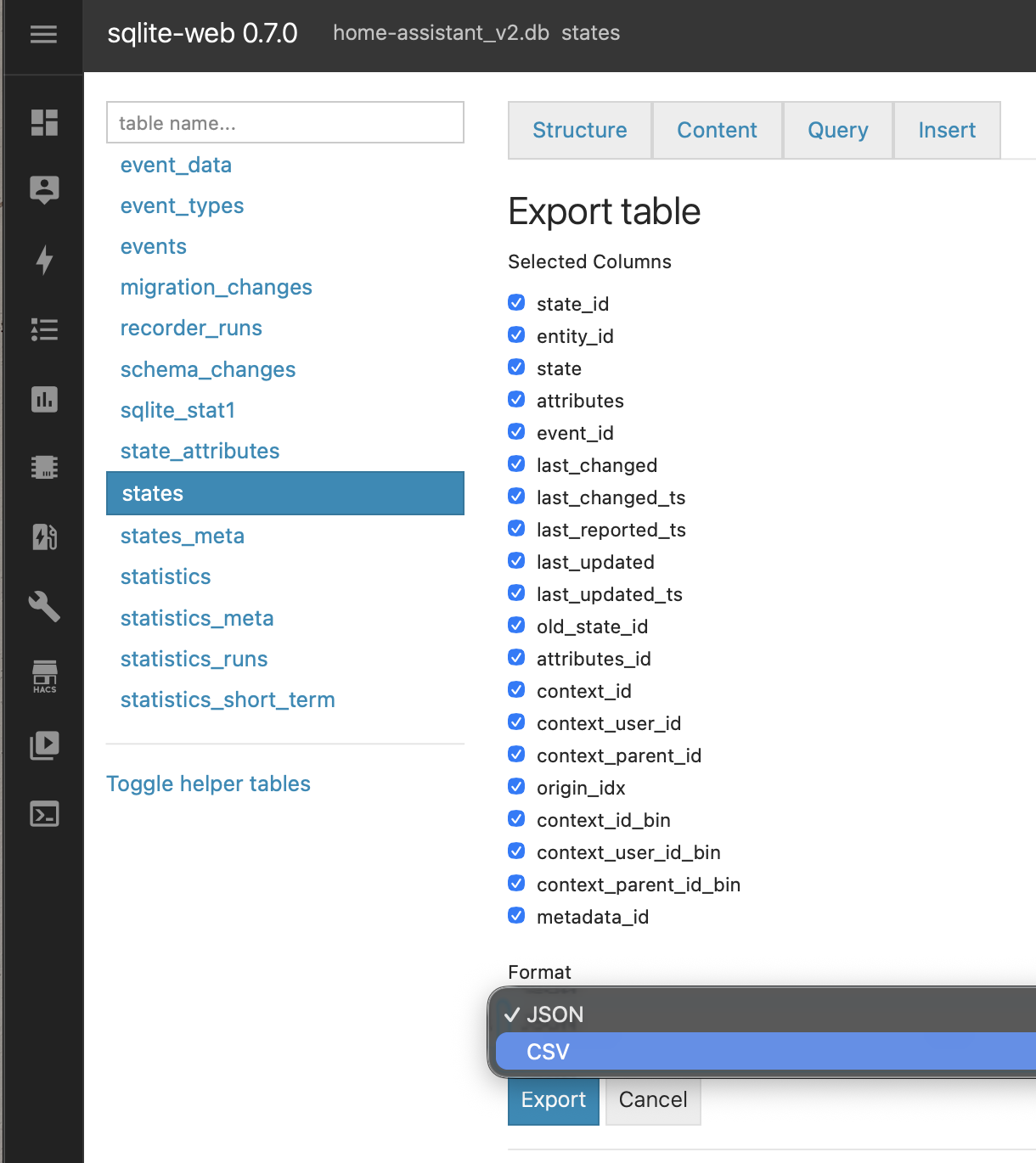Open the Query tab

837,130
